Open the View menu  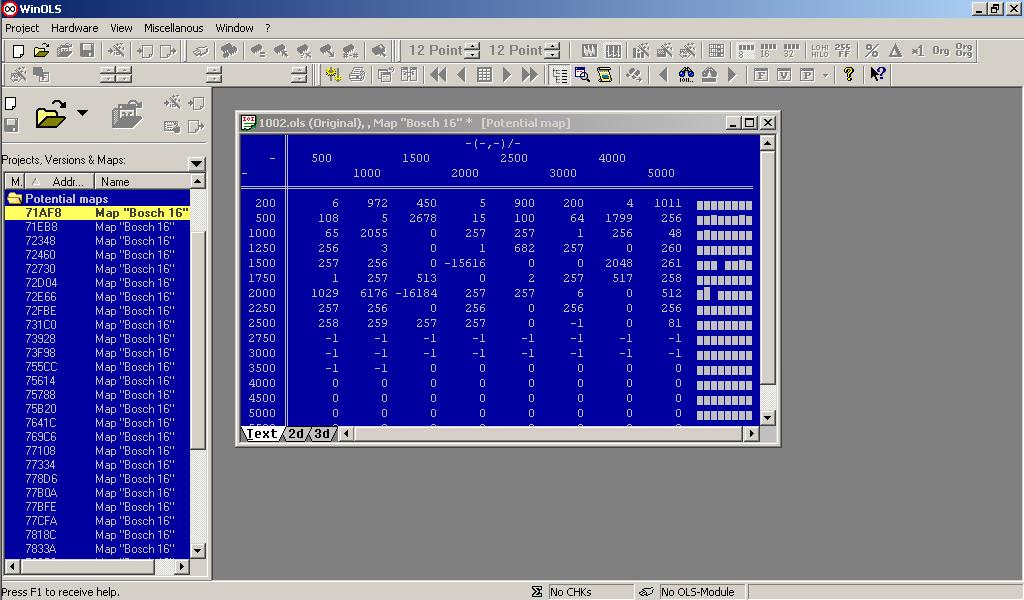tap(121, 28)
